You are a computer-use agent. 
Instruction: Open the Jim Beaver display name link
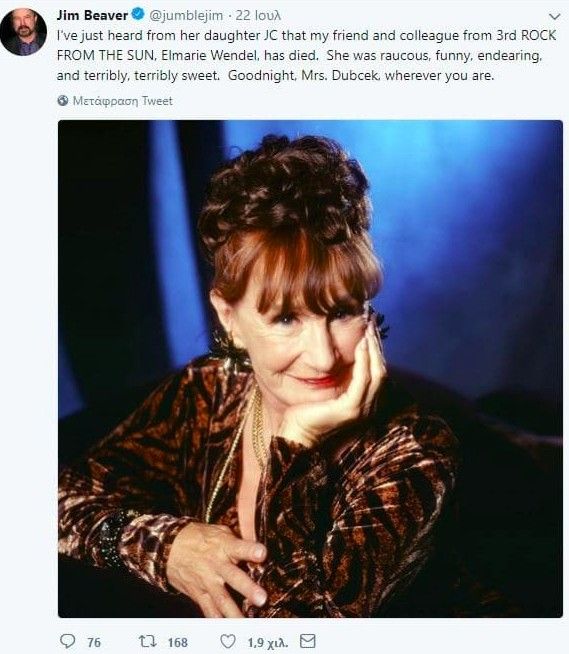92,15
